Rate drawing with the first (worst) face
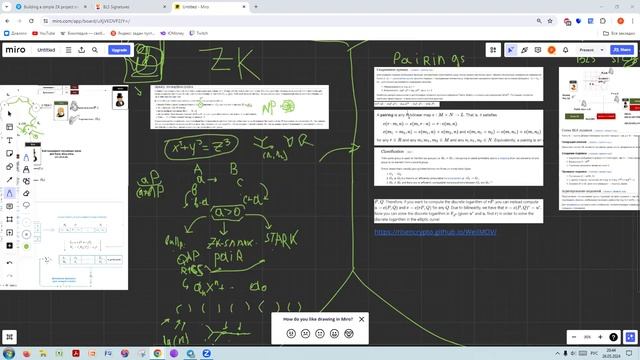This screenshot has height=360, width=640. 291,334
